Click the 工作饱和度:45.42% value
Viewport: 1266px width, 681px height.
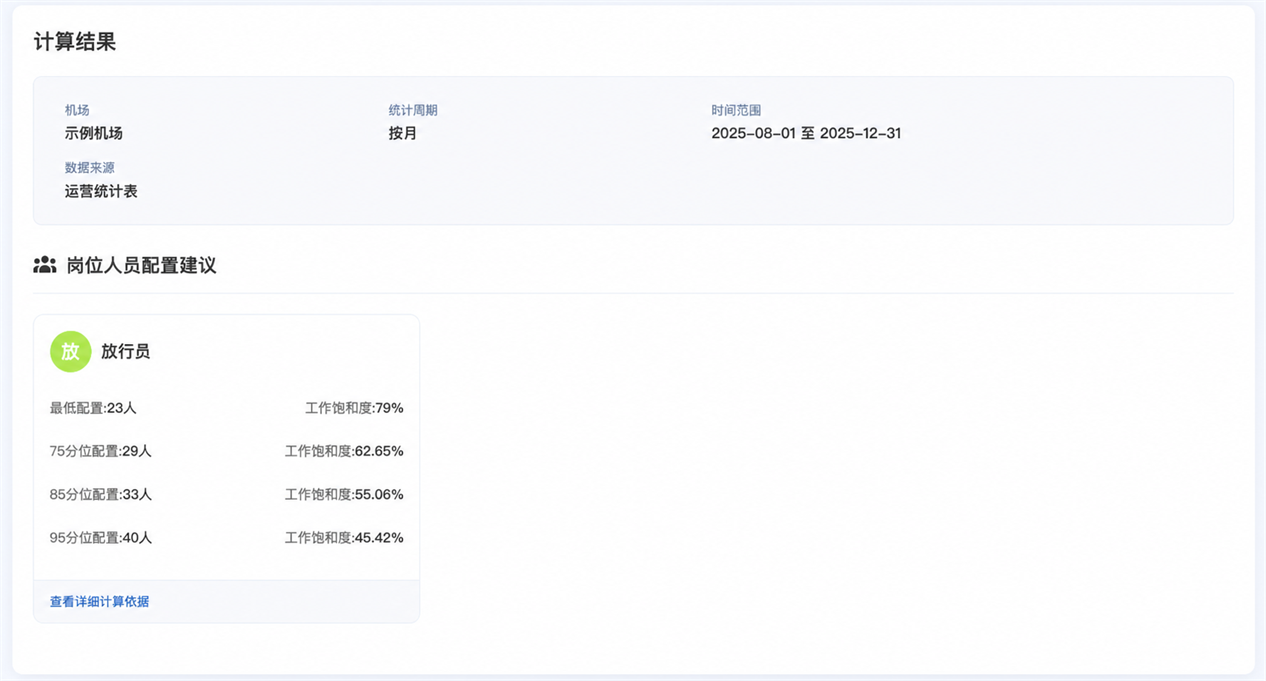[345, 537]
